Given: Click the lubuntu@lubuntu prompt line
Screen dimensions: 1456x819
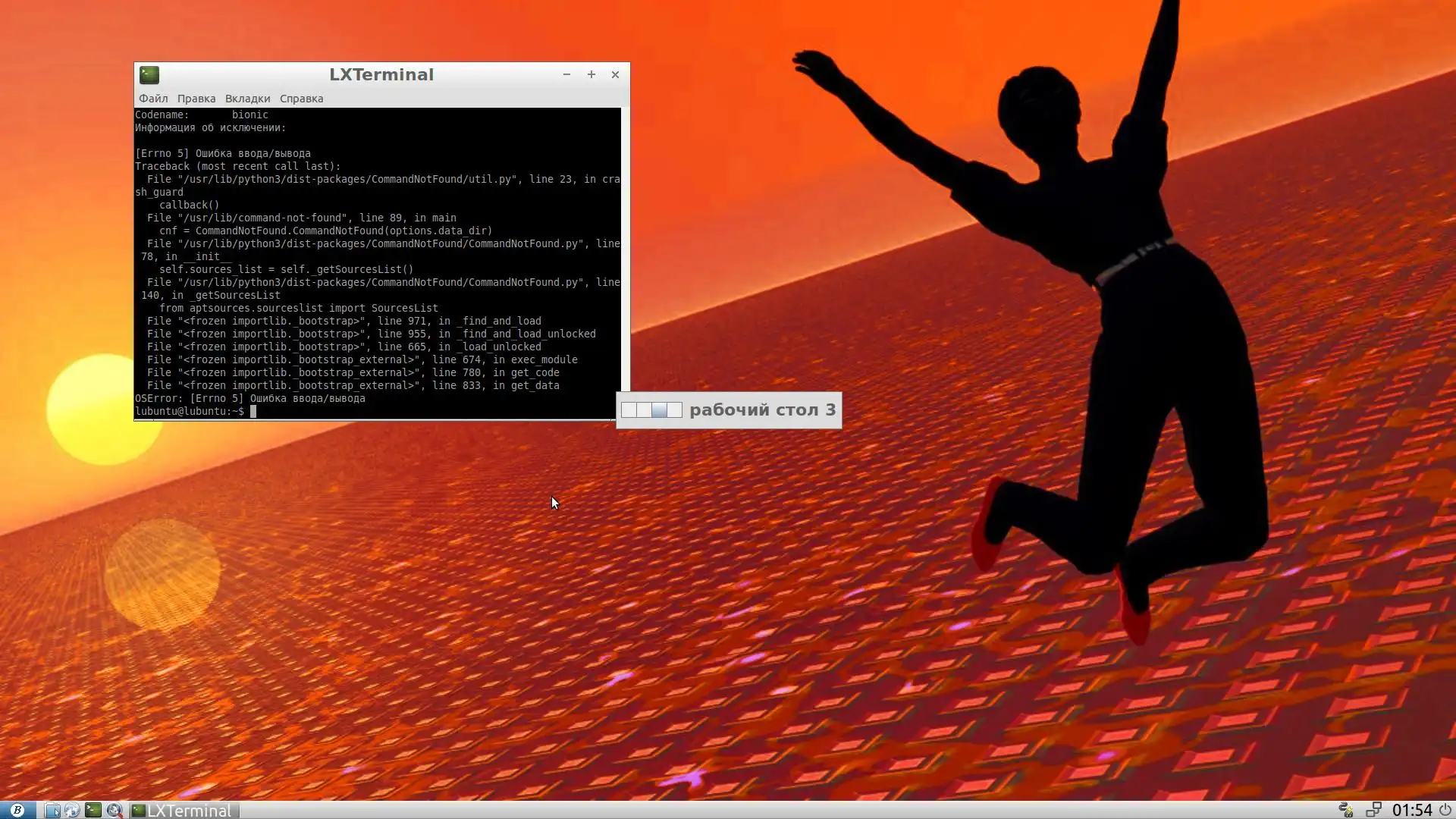Looking at the screenshot, I should pyautogui.click(x=190, y=411).
